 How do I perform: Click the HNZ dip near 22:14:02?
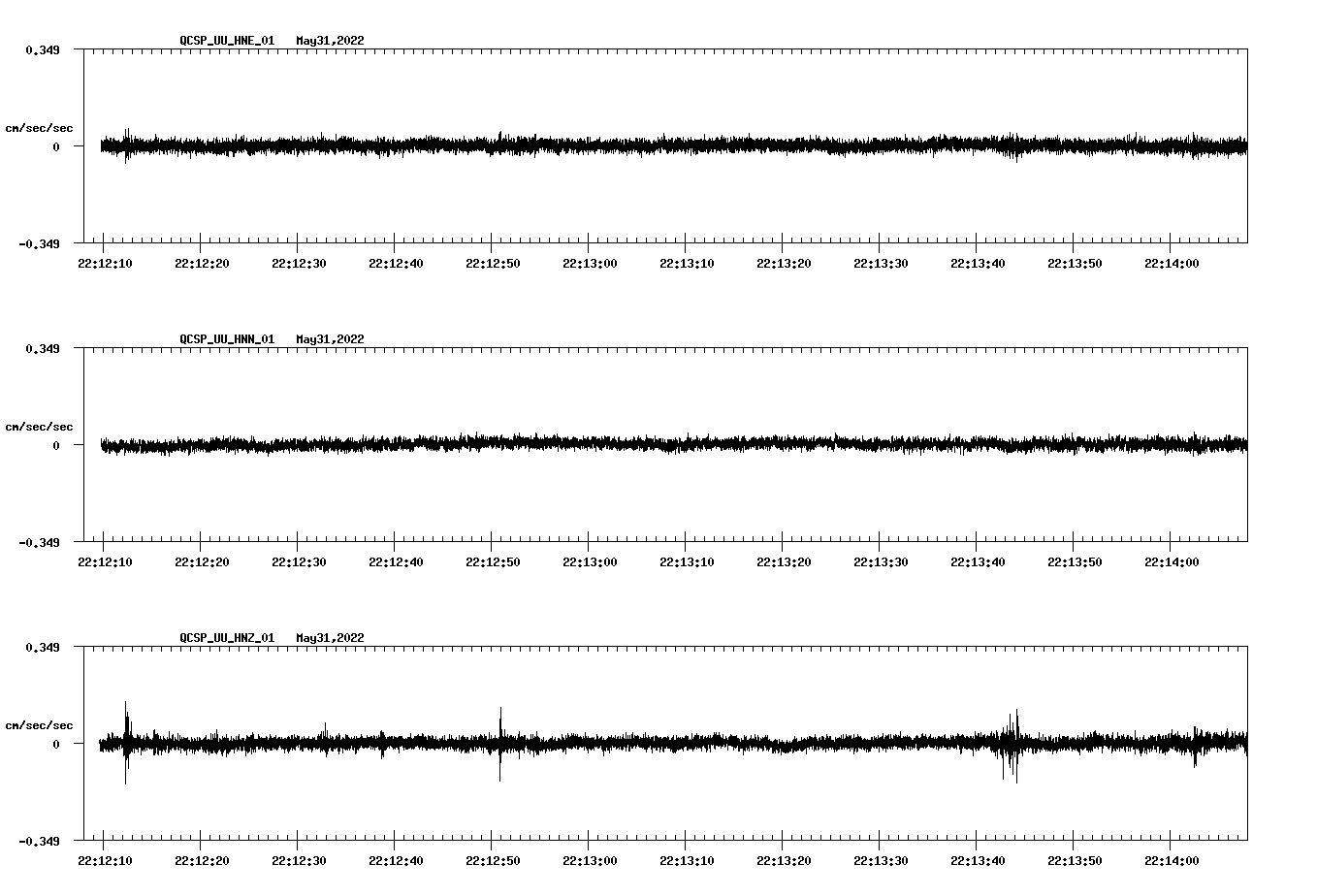(1195, 747)
